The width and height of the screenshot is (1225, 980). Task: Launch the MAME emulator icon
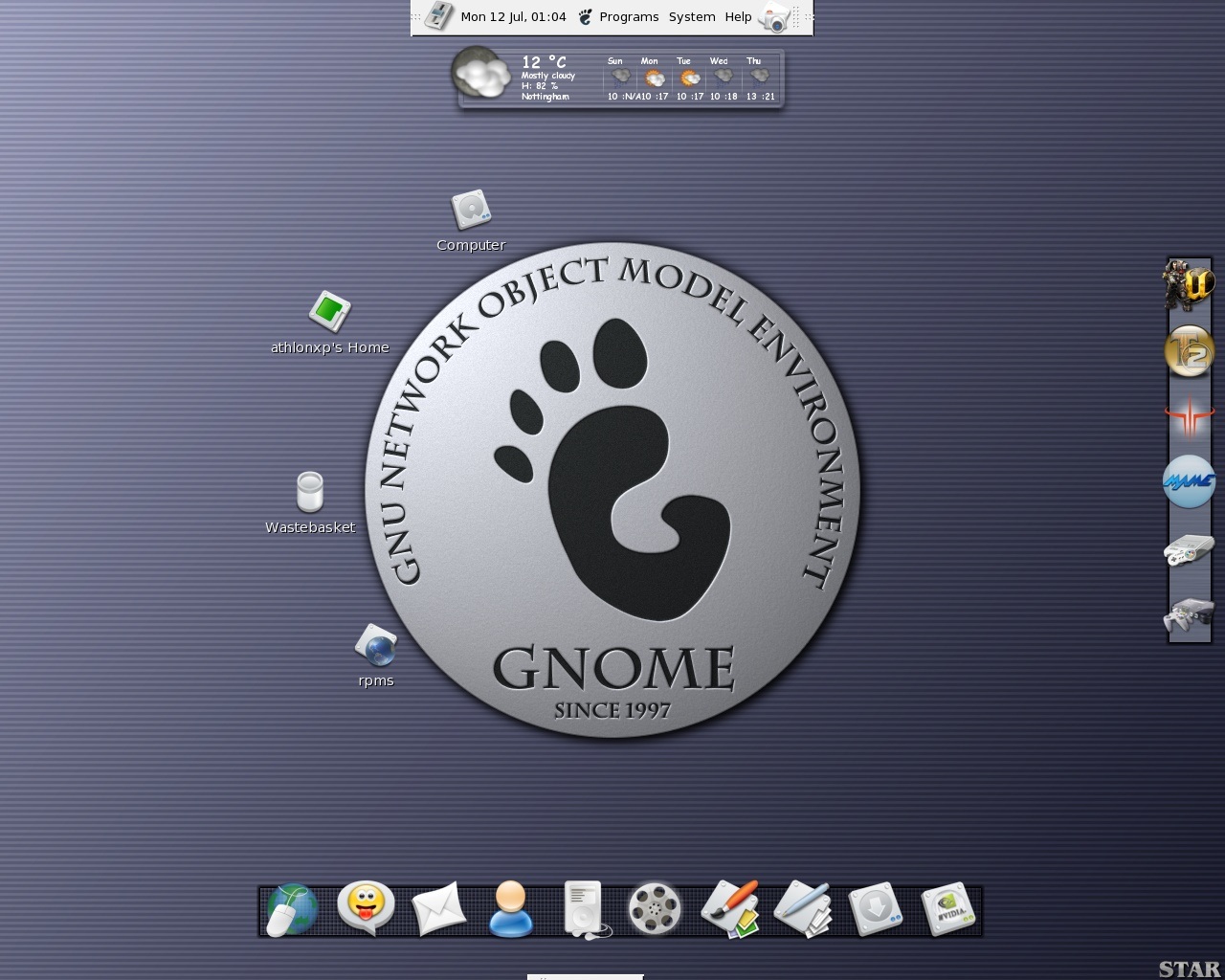point(1190,483)
